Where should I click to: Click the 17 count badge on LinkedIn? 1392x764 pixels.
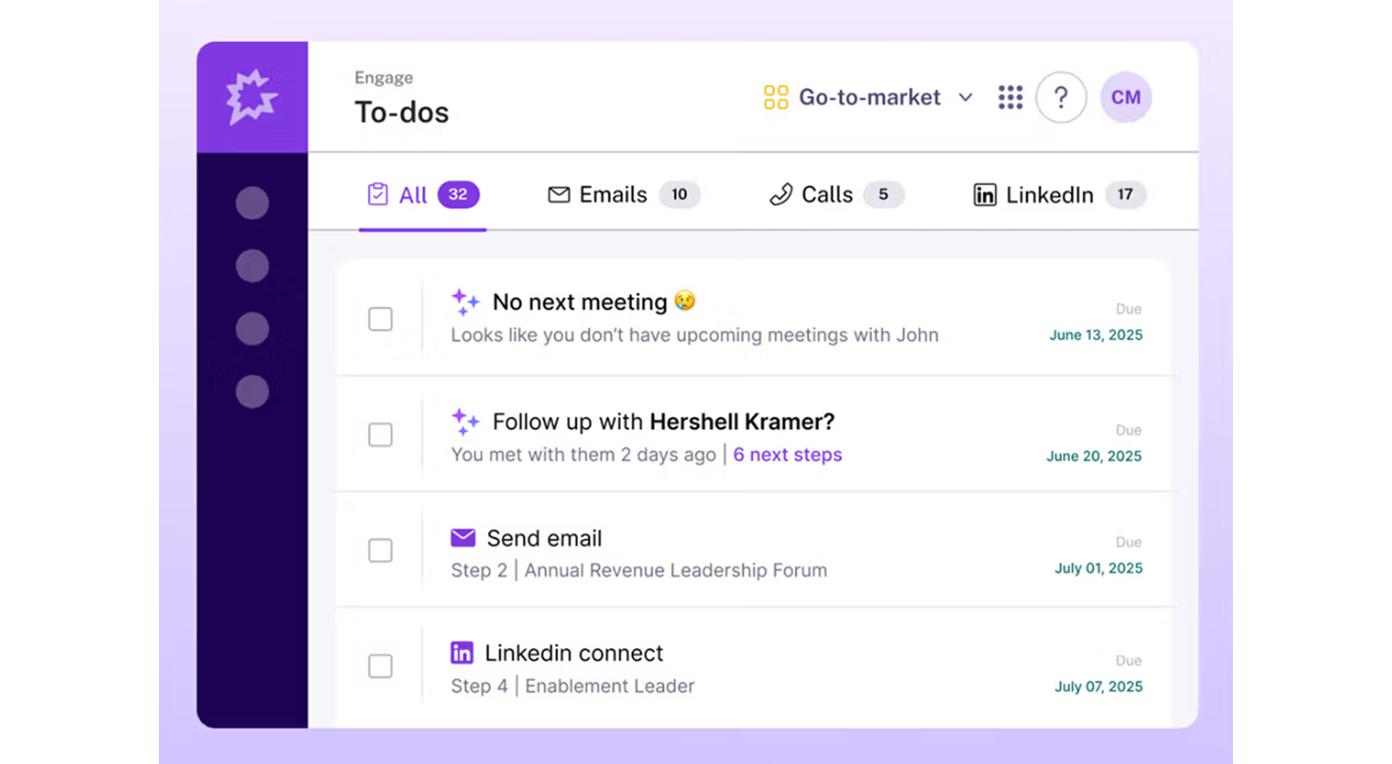[1126, 195]
